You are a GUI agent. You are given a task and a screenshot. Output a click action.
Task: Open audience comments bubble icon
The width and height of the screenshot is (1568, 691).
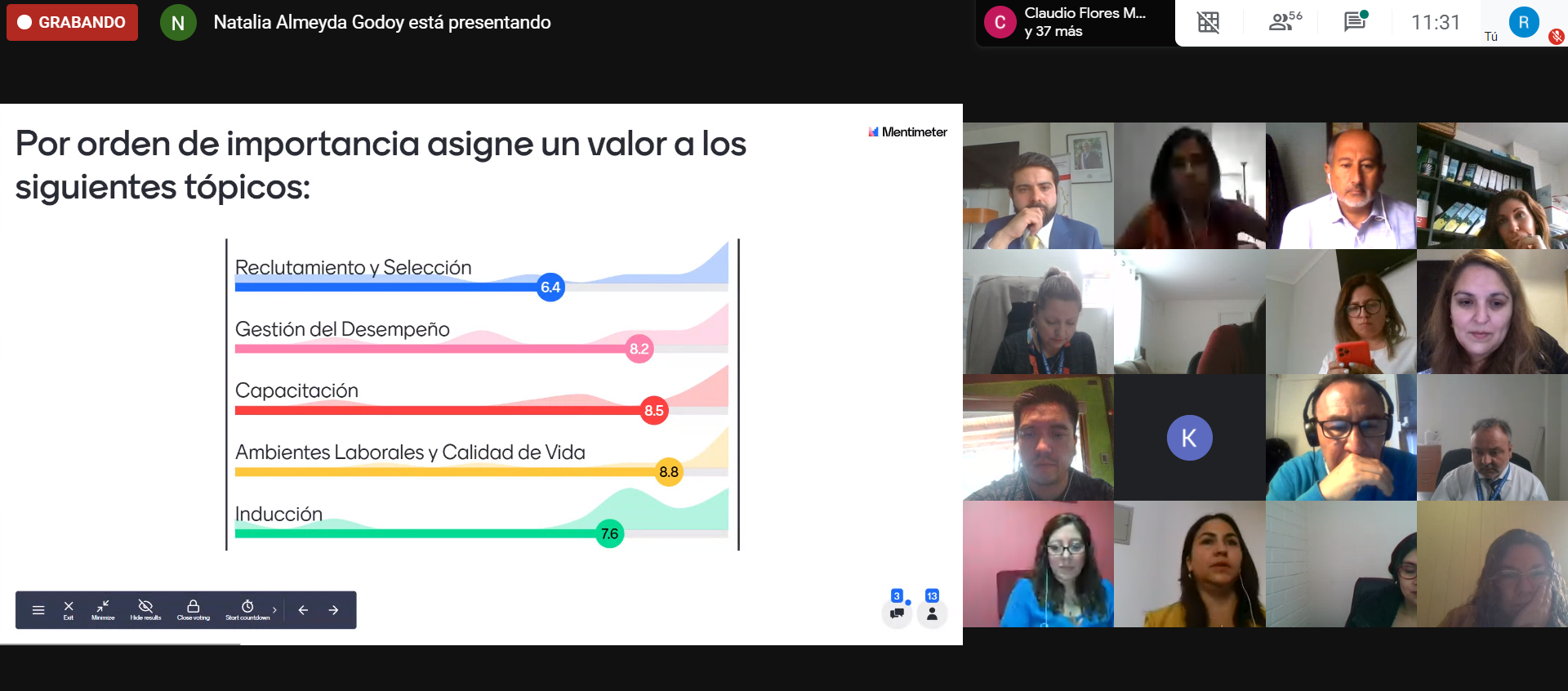tap(897, 613)
